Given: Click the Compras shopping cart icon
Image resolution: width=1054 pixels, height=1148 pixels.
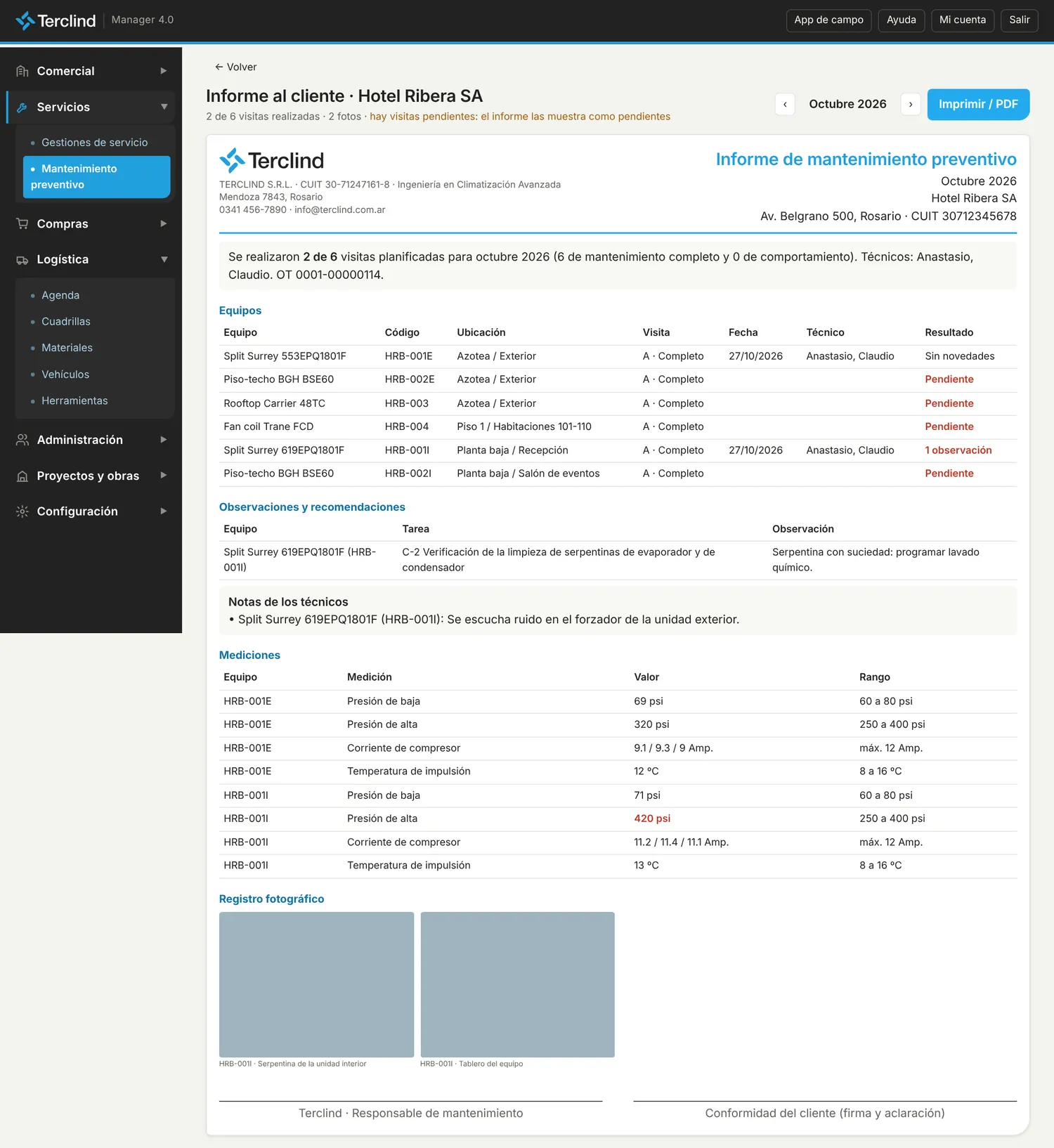Looking at the screenshot, I should 22,223.
